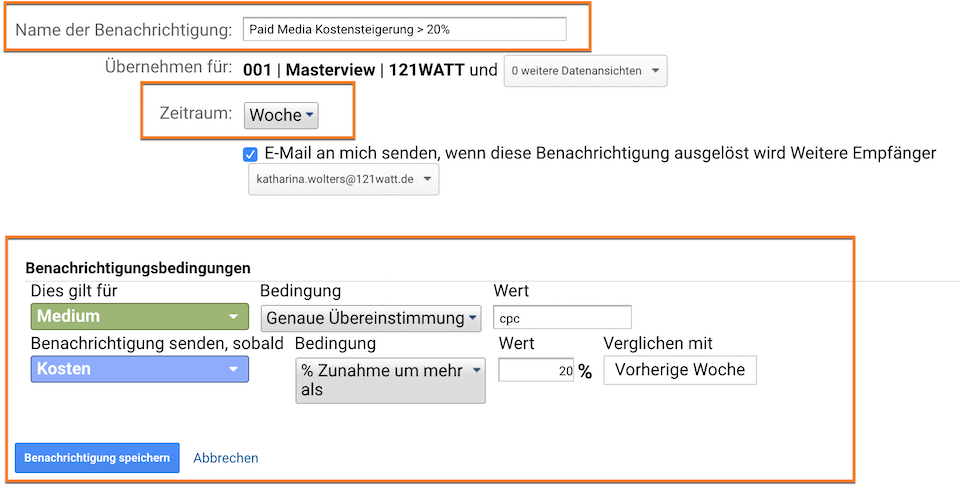Open the katharina.wolters@121watt.de recipients dropdown

click(343, 180)
